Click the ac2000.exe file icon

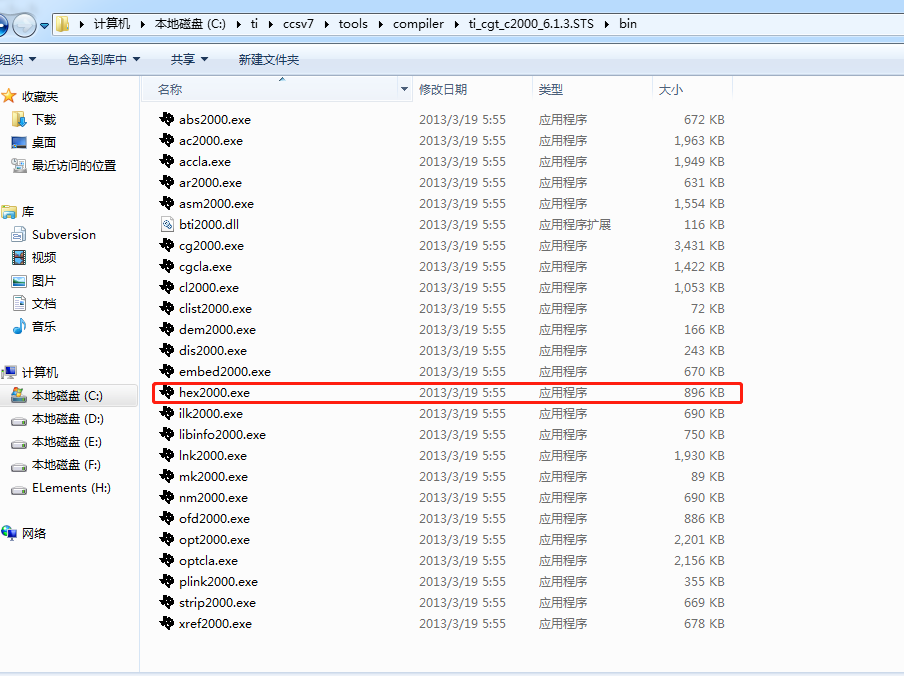pos(167,140)
